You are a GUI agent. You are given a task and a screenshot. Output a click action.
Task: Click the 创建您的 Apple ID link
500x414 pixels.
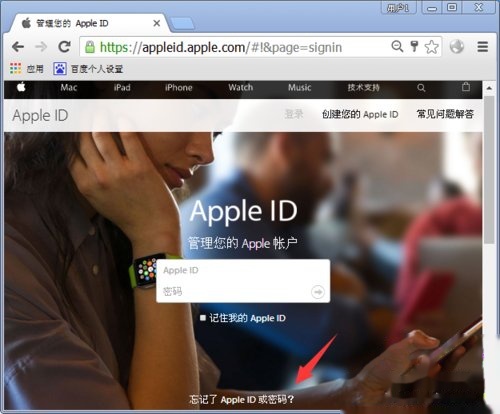pos(360,114)
